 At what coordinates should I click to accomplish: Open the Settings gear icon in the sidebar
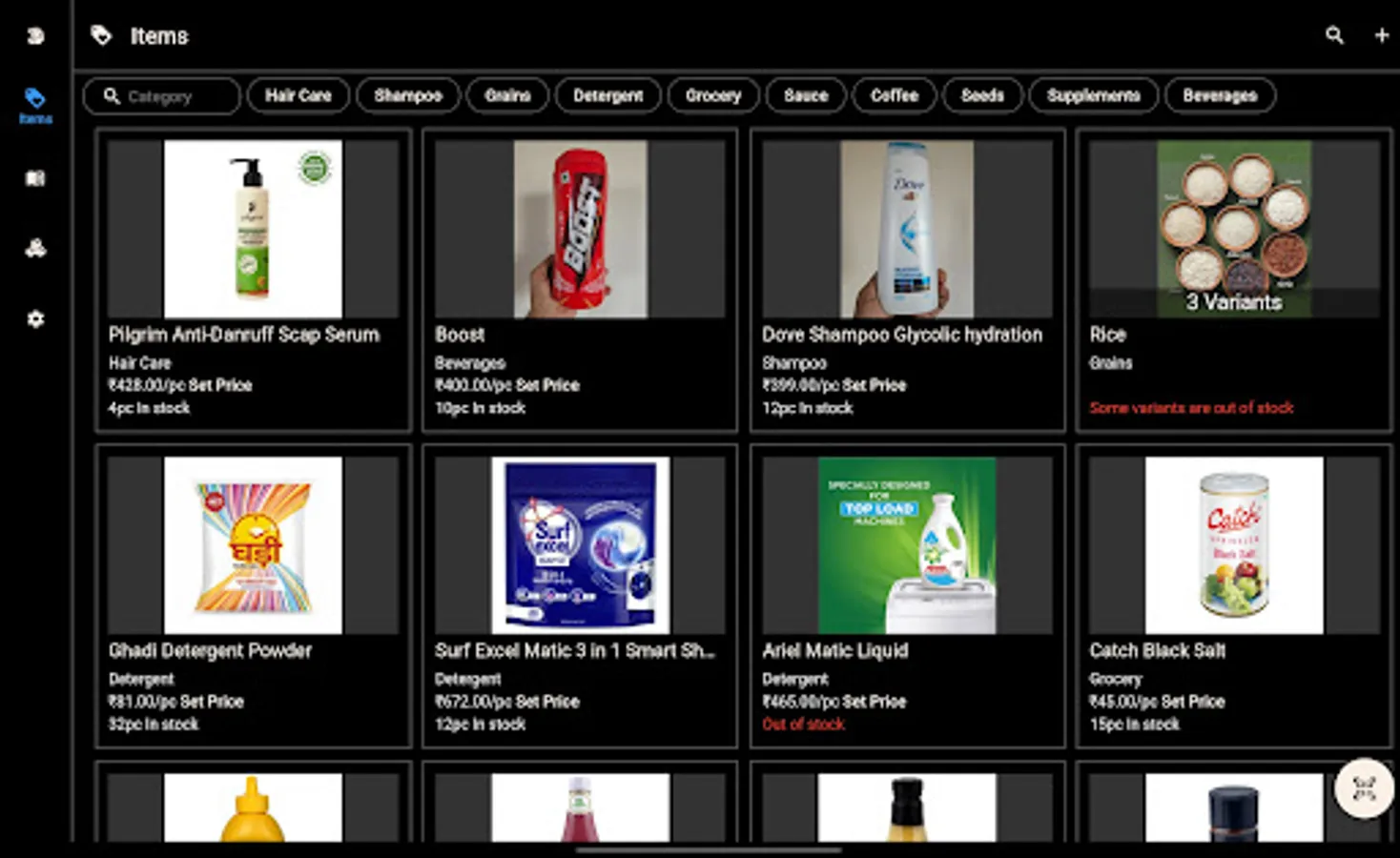(x=35, y=319)
